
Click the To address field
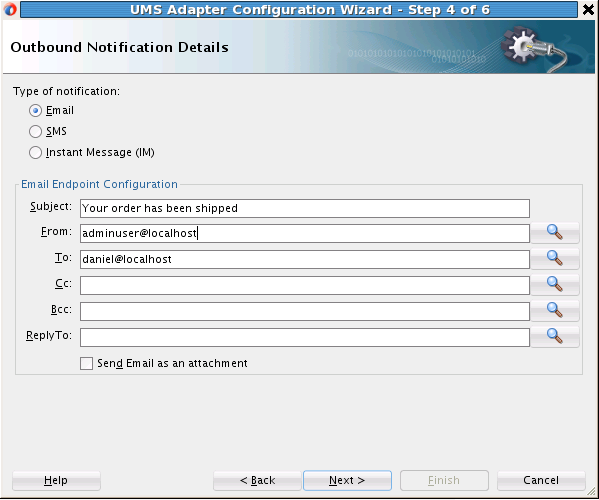click(305, 259)
